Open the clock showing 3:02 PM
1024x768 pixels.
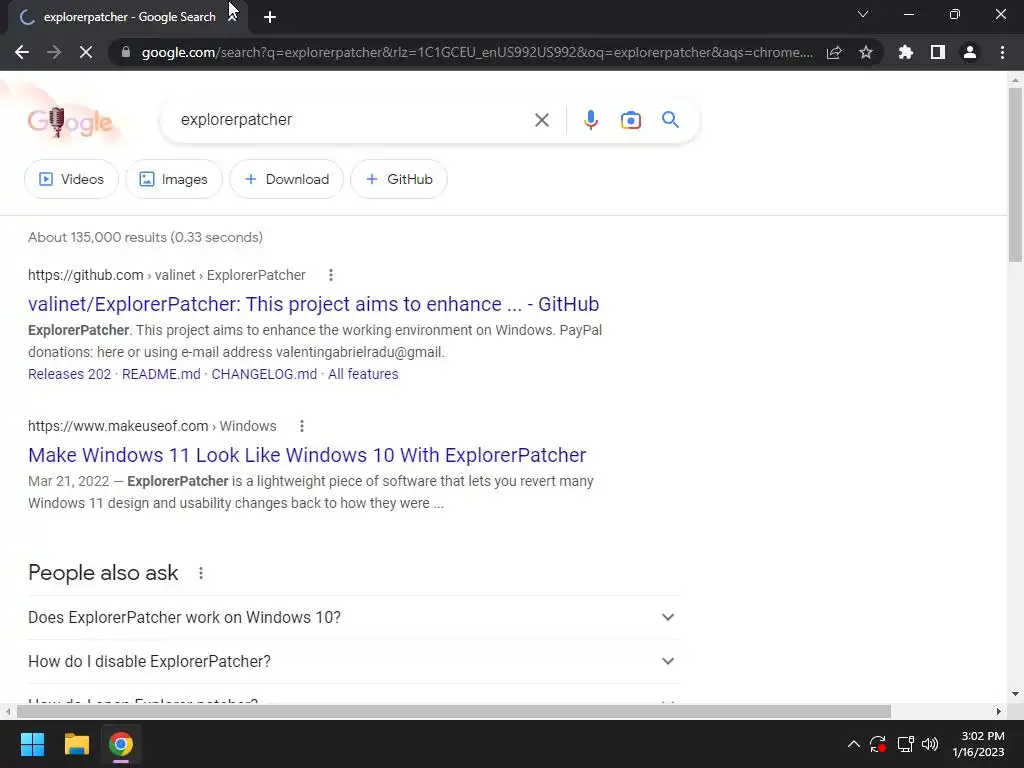pyautogui.click(x=978, y=744)
